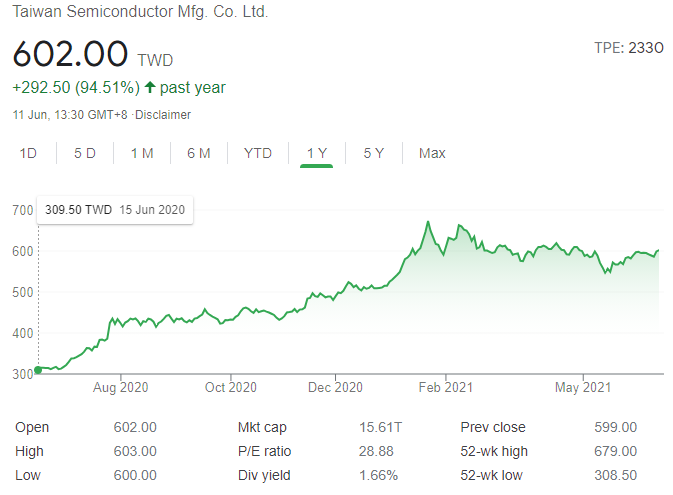Screen dimensions: 673x495
Task: Click the Taiwan Semiconductor Mfg. Co. Ltd. title
Action: point(140,12)
